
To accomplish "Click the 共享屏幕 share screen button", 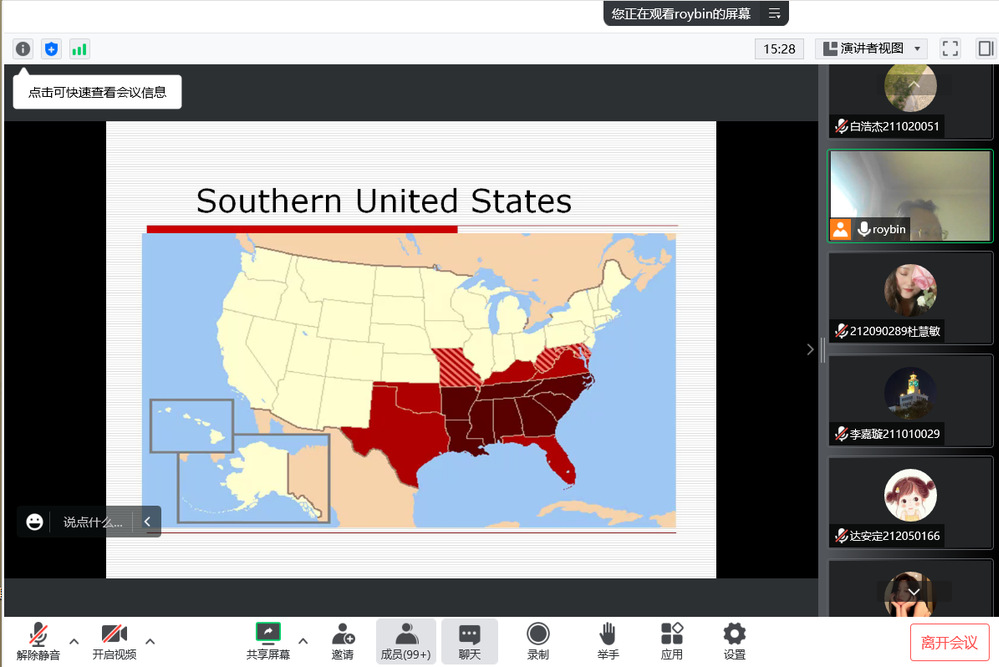I will point(268,641).
